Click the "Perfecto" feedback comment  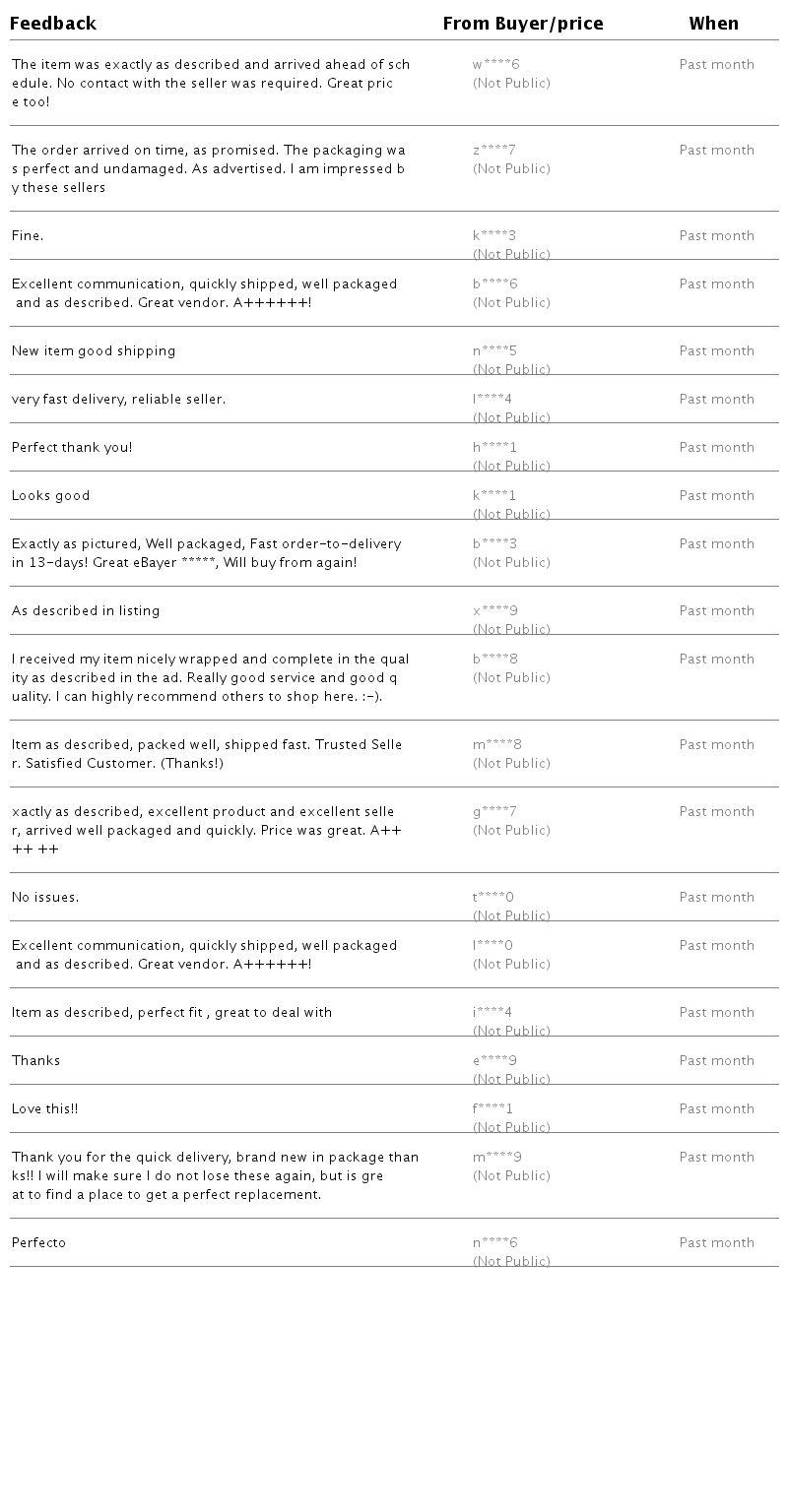[38, 1243]
